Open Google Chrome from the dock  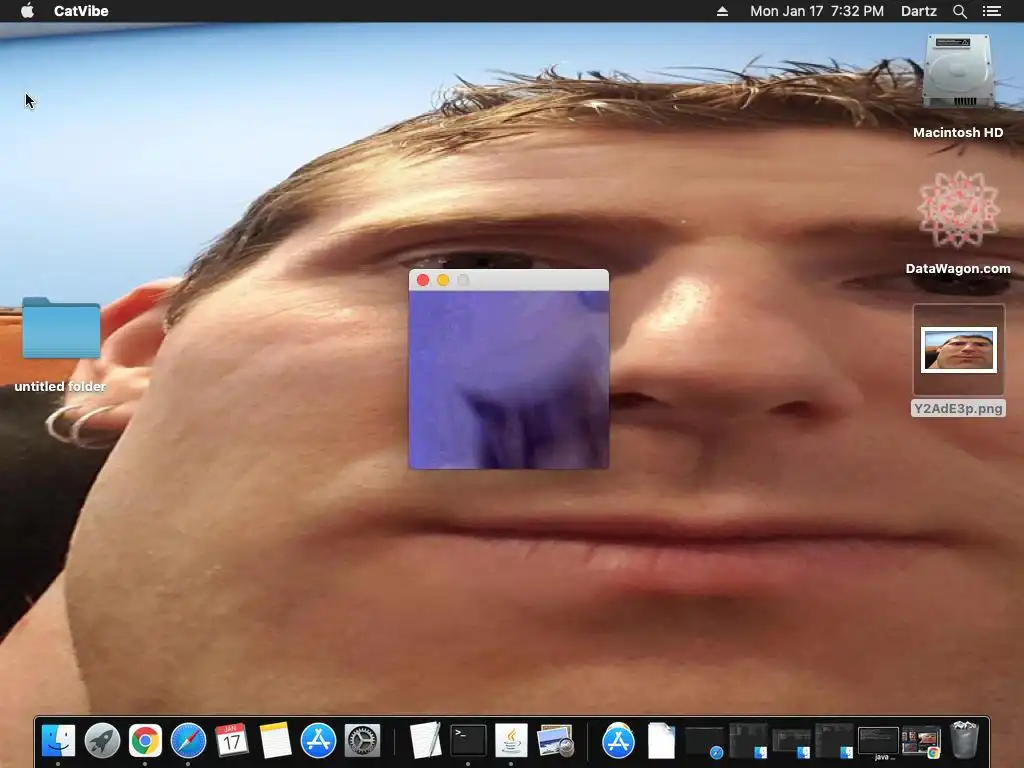coord(145,741)
